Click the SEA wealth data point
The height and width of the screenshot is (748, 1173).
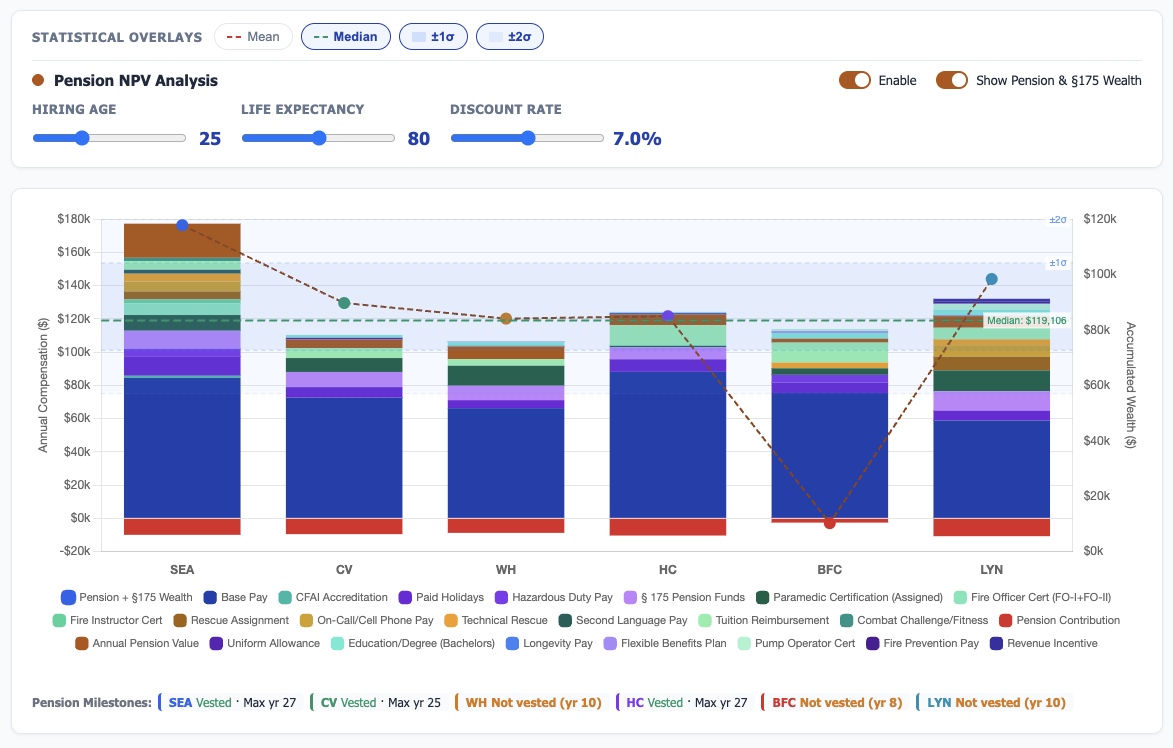point(182,225)
